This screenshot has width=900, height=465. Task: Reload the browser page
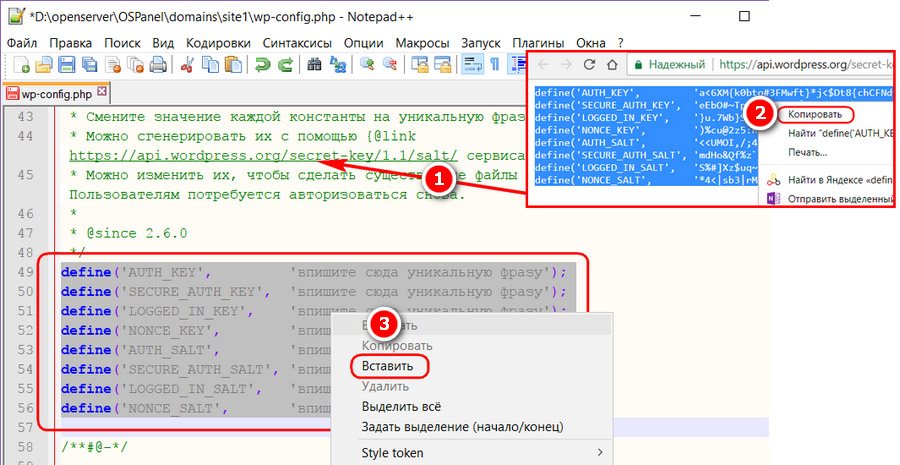click(589, 64)
